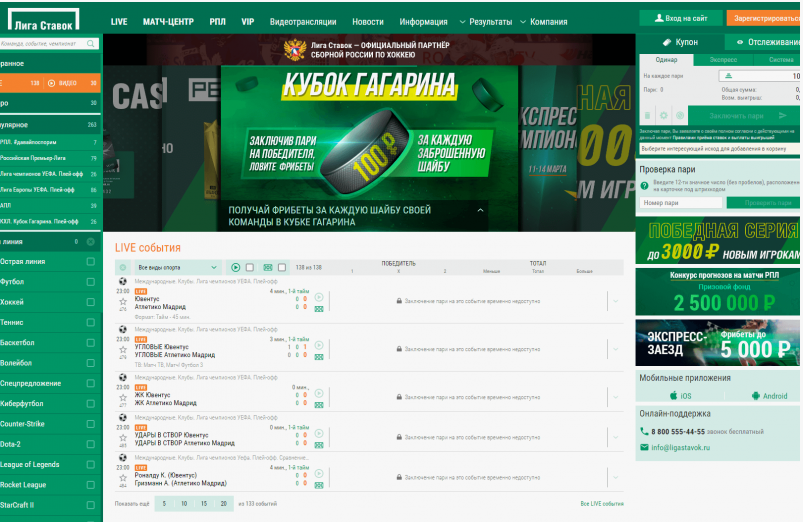Open the Видеотрансляции menu item
This screenshot has height=522, width=803.
(303, 22)
